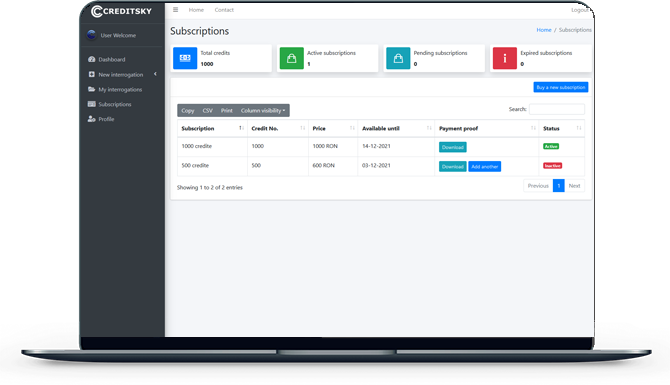Screen dimensions: 670x385
Task: Click the Subscriptions page heading
Action: (x=200, y=31)
